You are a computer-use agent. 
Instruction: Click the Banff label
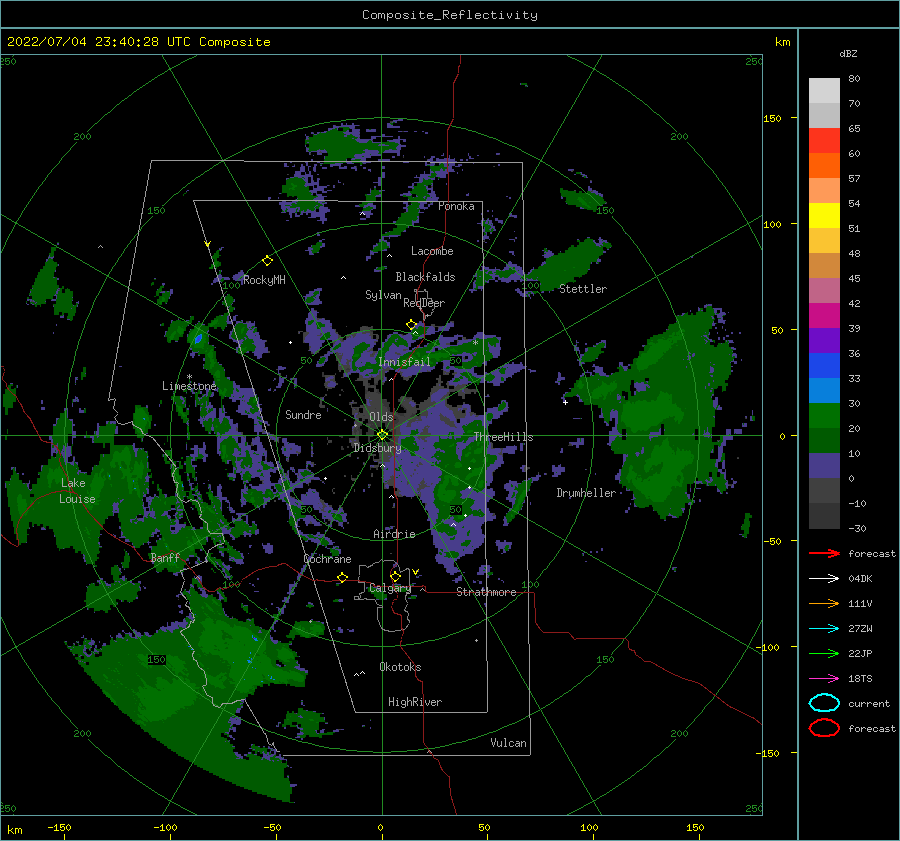coord(165,557)
